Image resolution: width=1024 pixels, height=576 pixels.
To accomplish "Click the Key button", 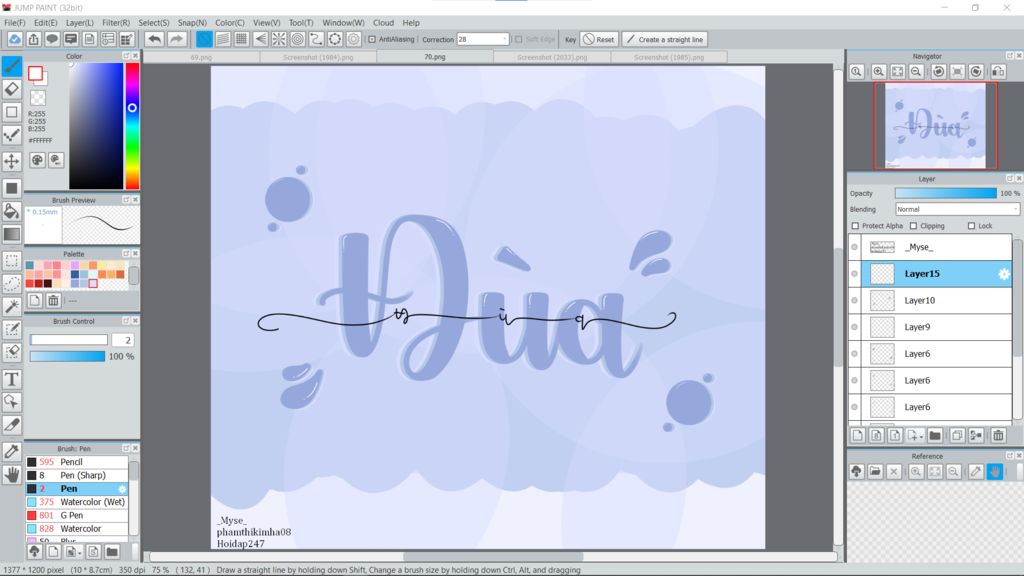I will click(x=570, y=39).
